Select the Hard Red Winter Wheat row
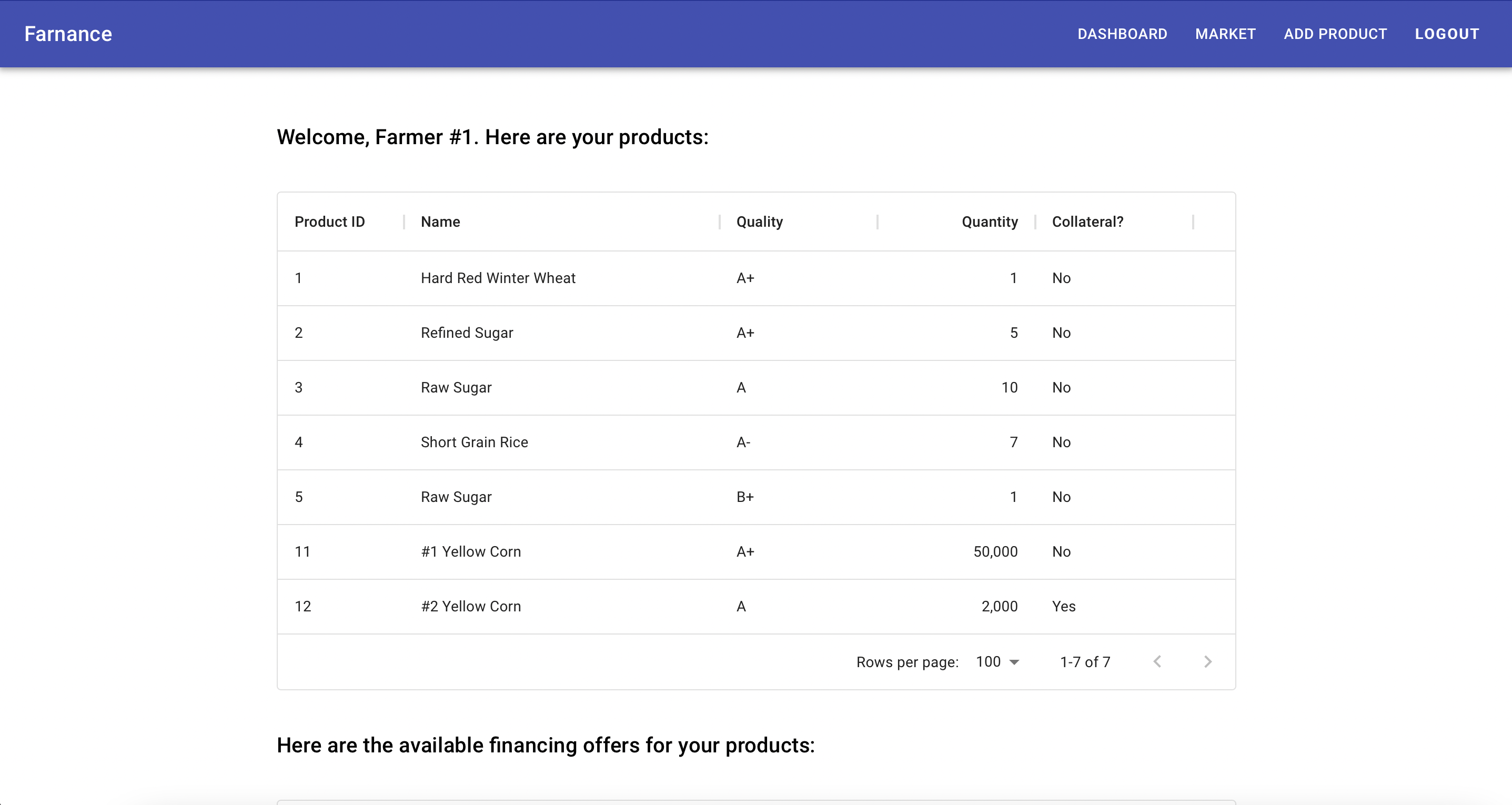Viewport: 1512px width, 805px height. pyautogui.click(x=498, y=278)
